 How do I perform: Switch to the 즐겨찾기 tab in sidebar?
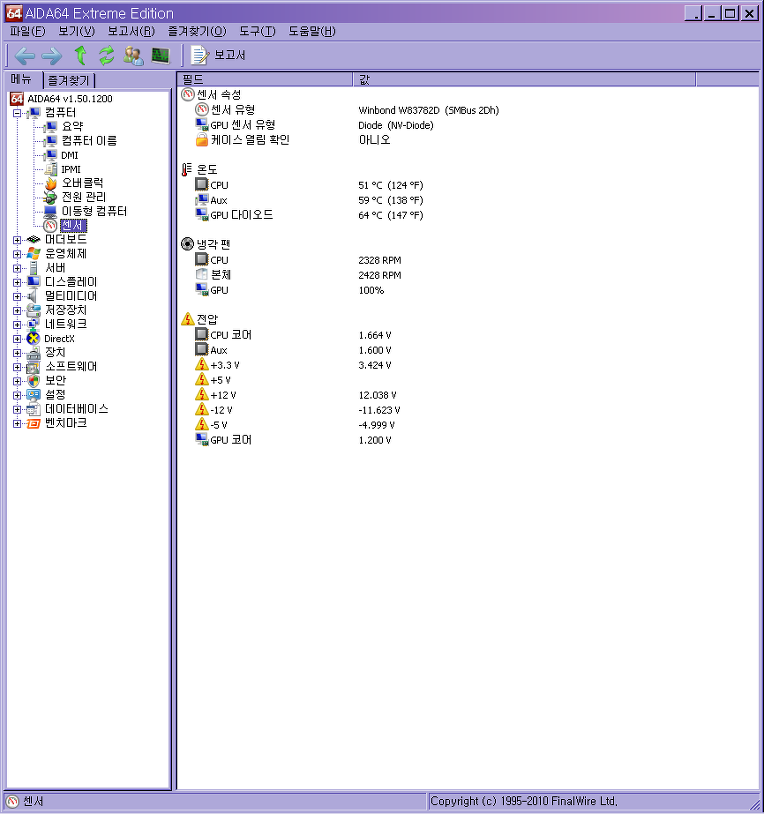click(69, 80)
